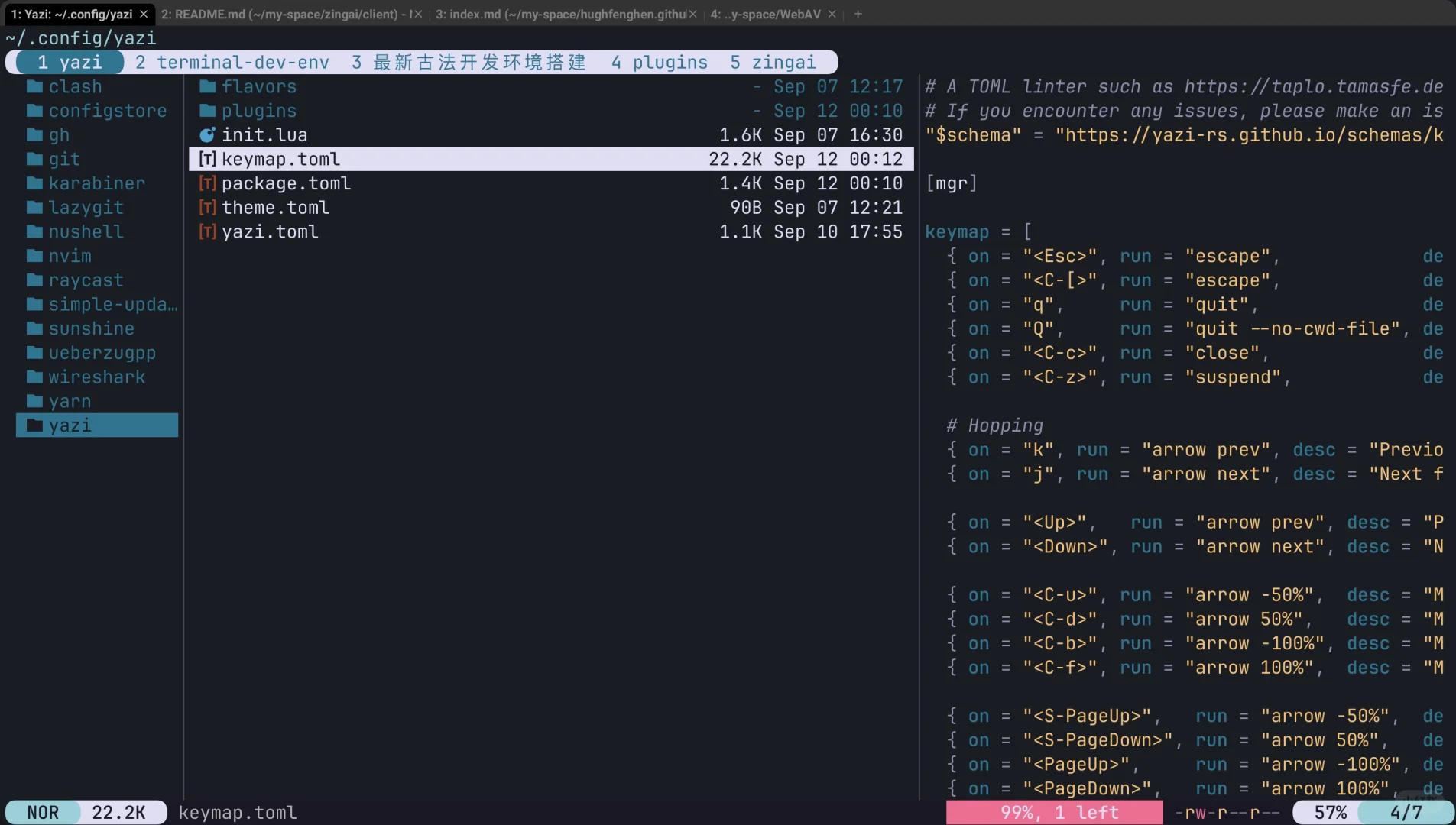Viewport: 1456px width, 825px height.
Task: Select the flavors folder name
Action: tap(259, 86)
